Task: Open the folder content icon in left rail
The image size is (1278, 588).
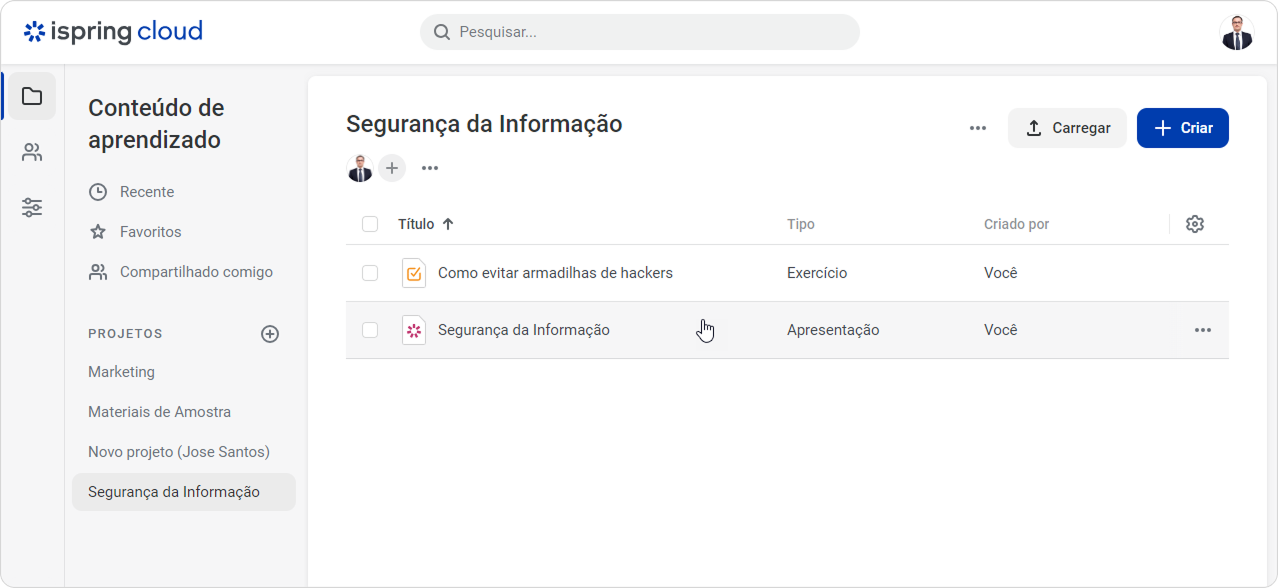Action: click(32, 96)
